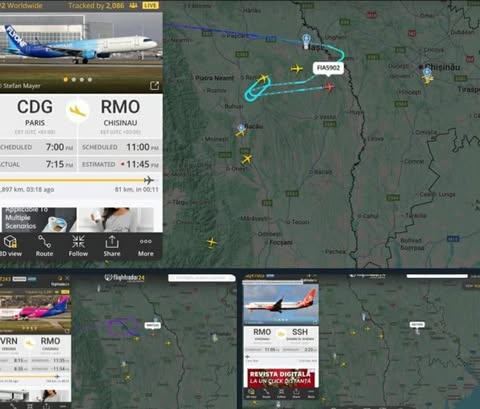This screenshot has width=480, height=409.
Task: Share this flight
Action: [x=112, y=246]
